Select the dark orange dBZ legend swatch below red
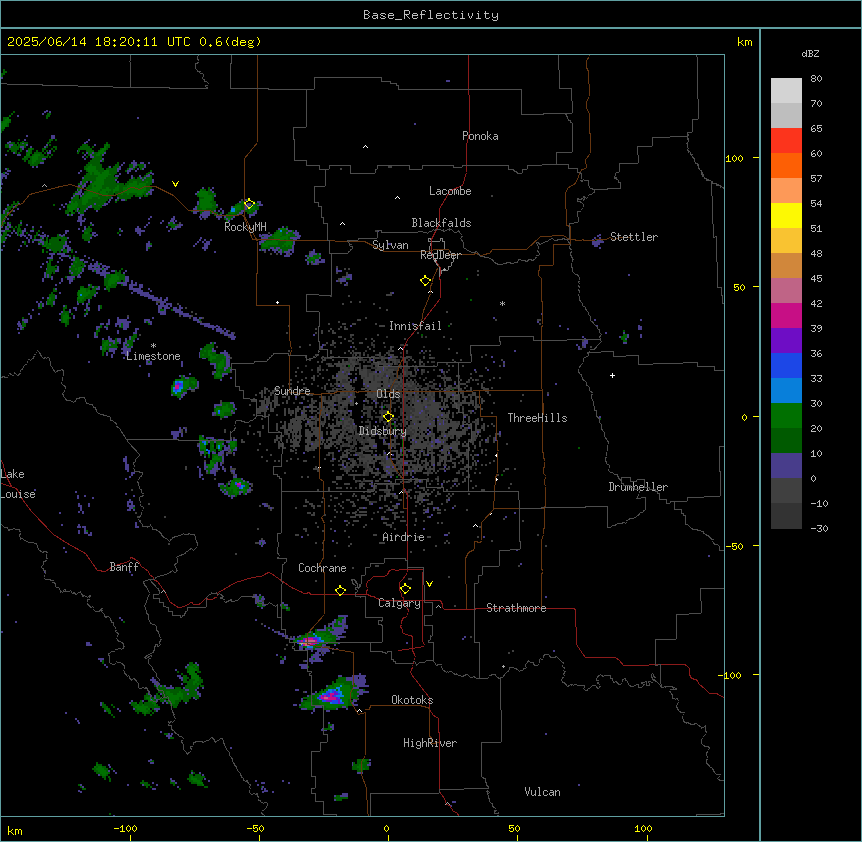The width and height of the screenshot is (862, 842). (x=786, y=165)
